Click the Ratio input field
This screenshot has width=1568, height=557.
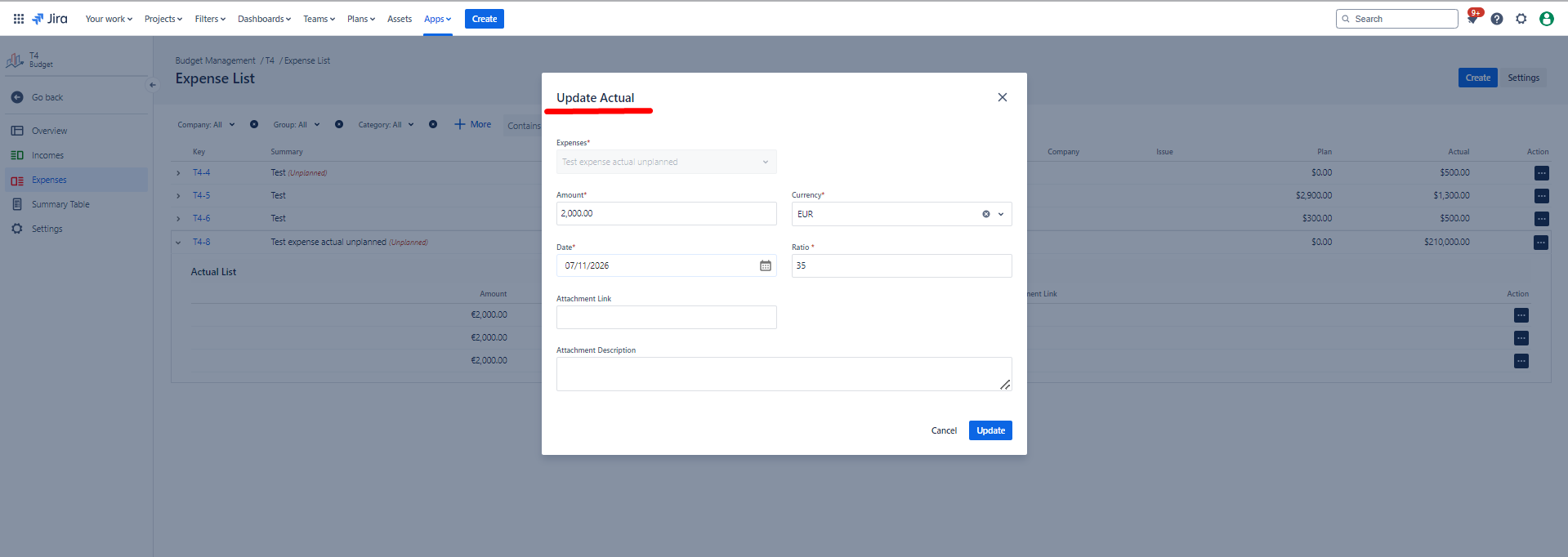click(901, 265)
